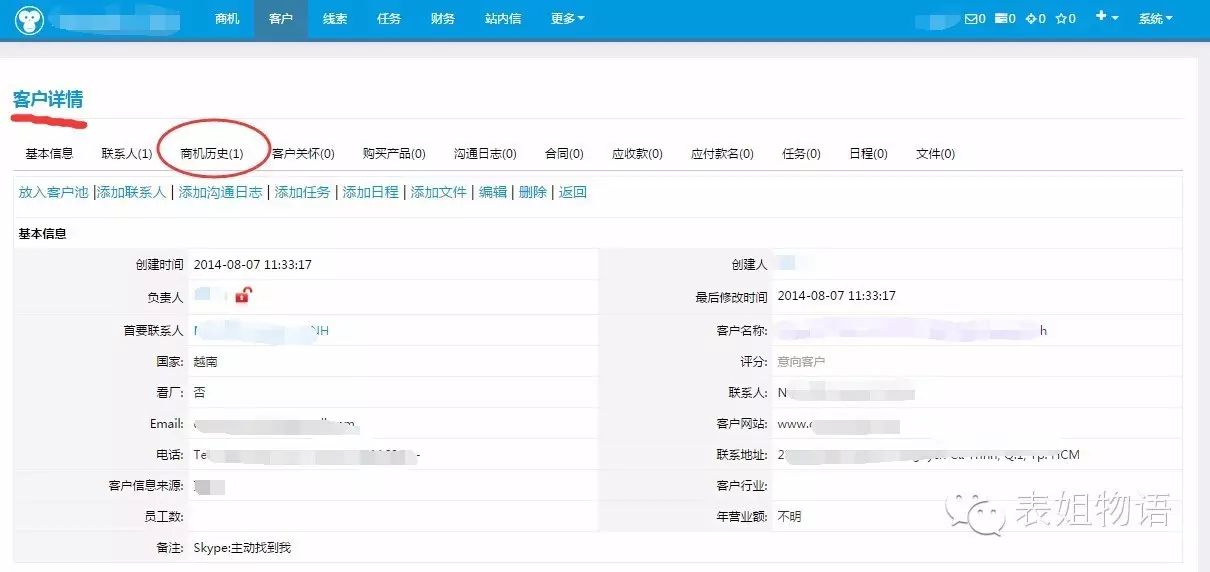Click the 评分 value 意向客户
This screenshot has height=572, width=1210.
(802, 361)
